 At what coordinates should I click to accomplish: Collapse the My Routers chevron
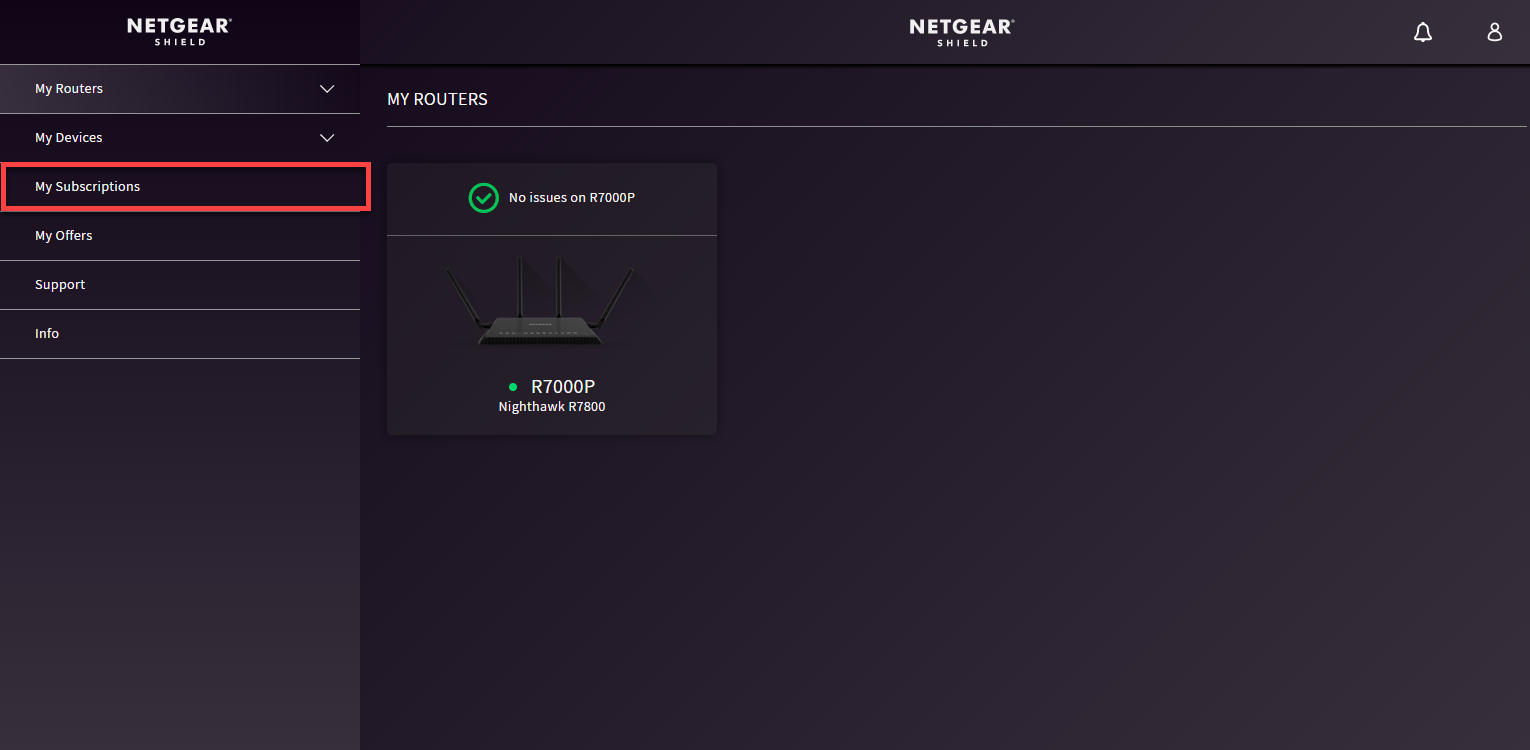(327, 88)
